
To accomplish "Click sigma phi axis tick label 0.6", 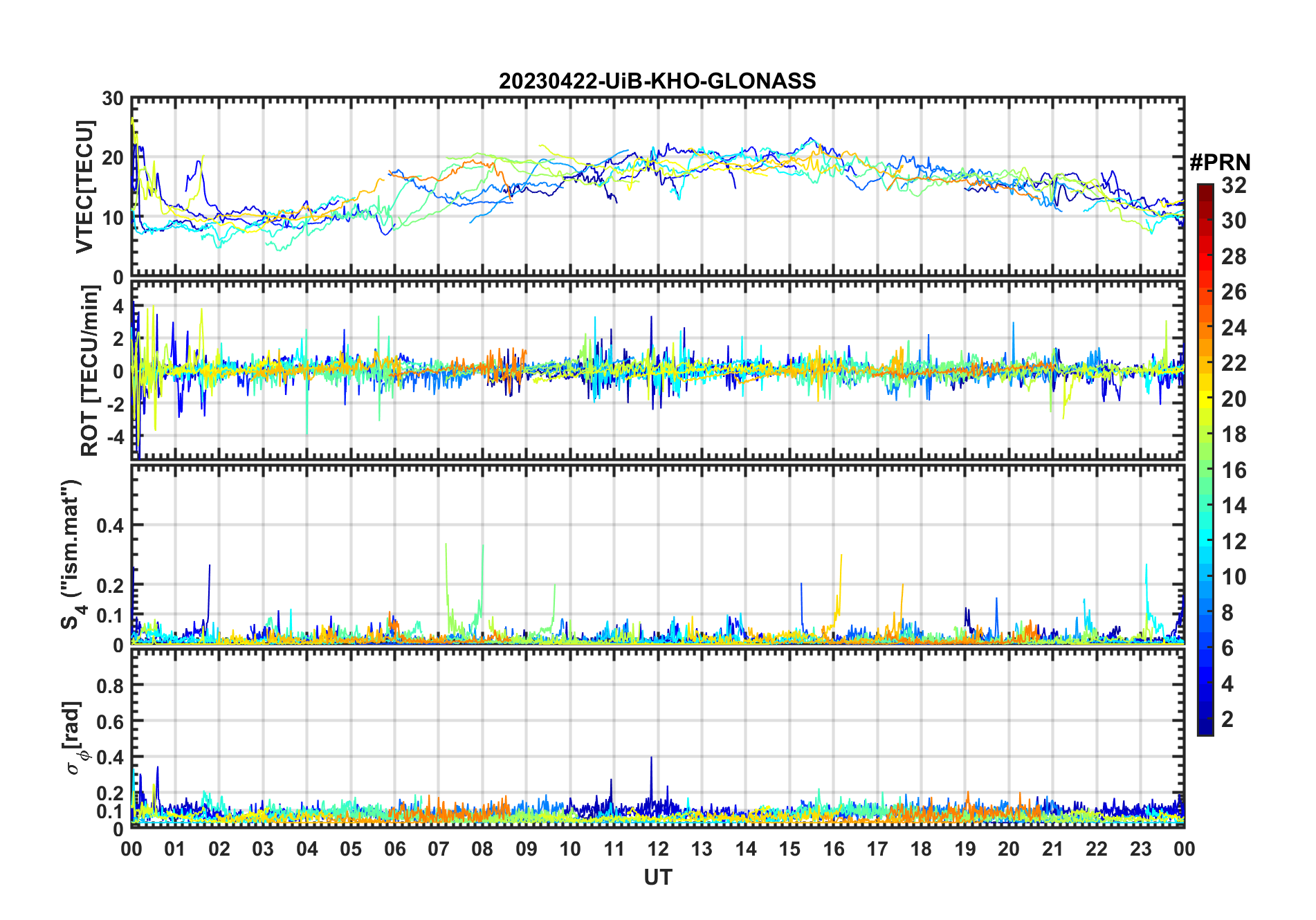I will click(110, 721).
